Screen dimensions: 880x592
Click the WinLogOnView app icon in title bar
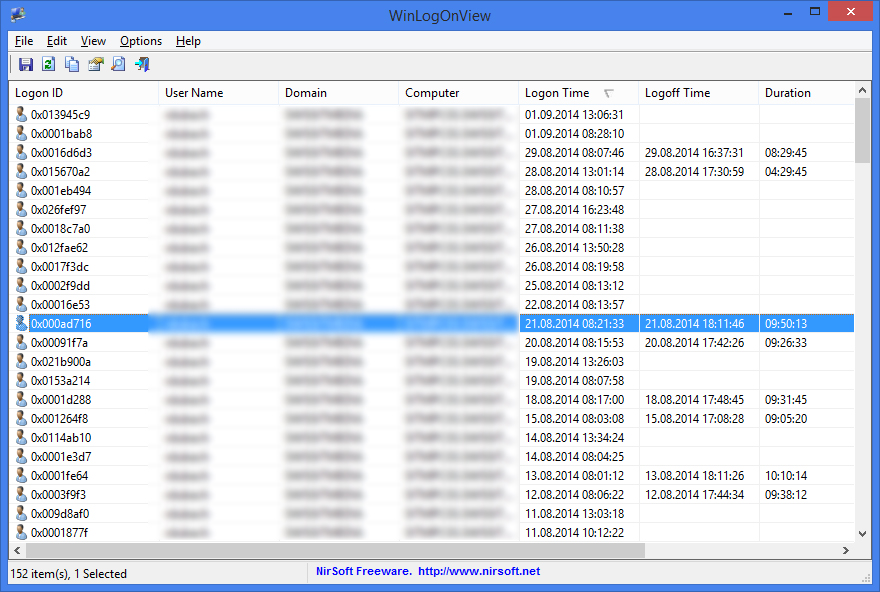[x=18, y=14]
